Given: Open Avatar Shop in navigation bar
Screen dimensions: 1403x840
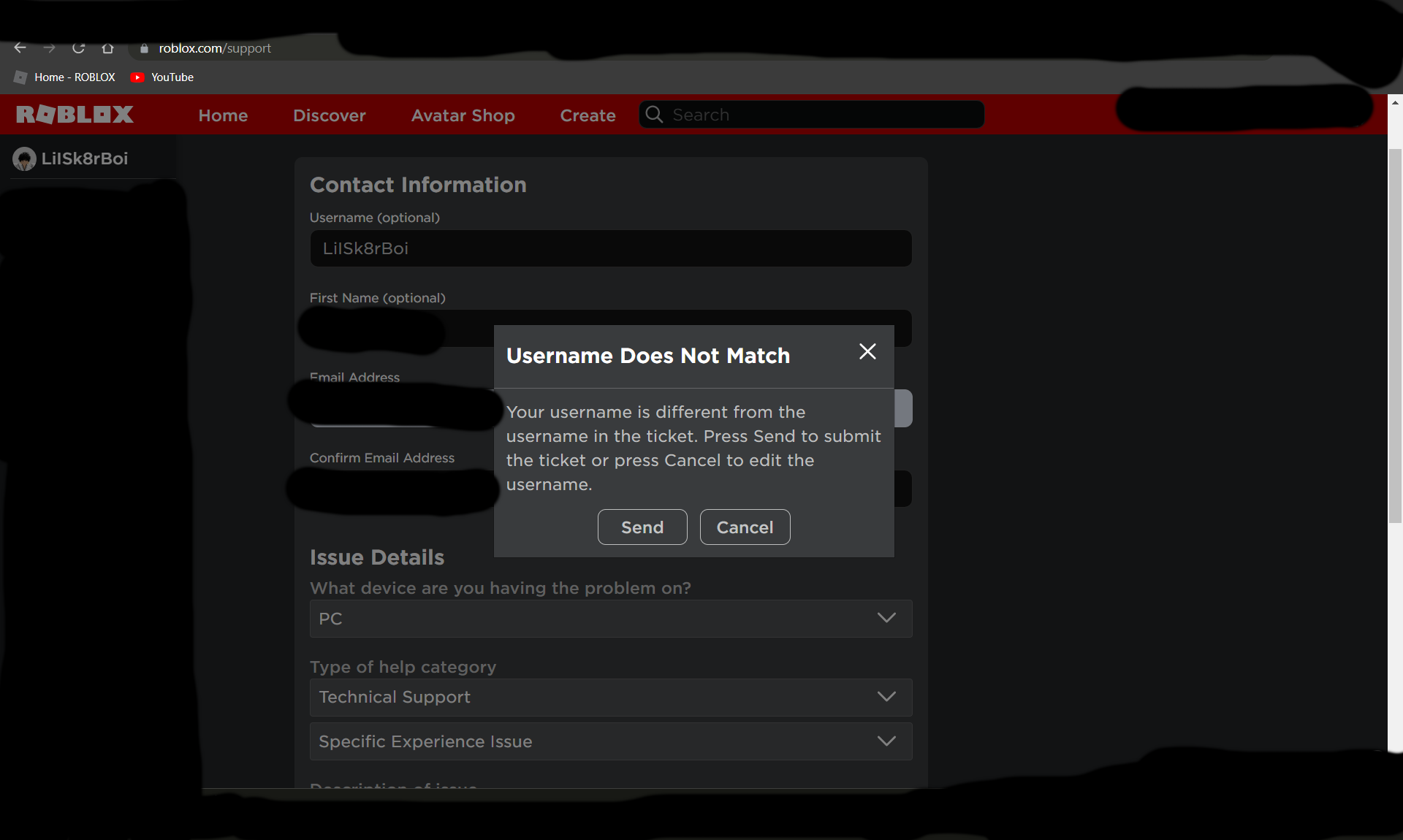Looking at the screenshot, I should click(463, 115).
